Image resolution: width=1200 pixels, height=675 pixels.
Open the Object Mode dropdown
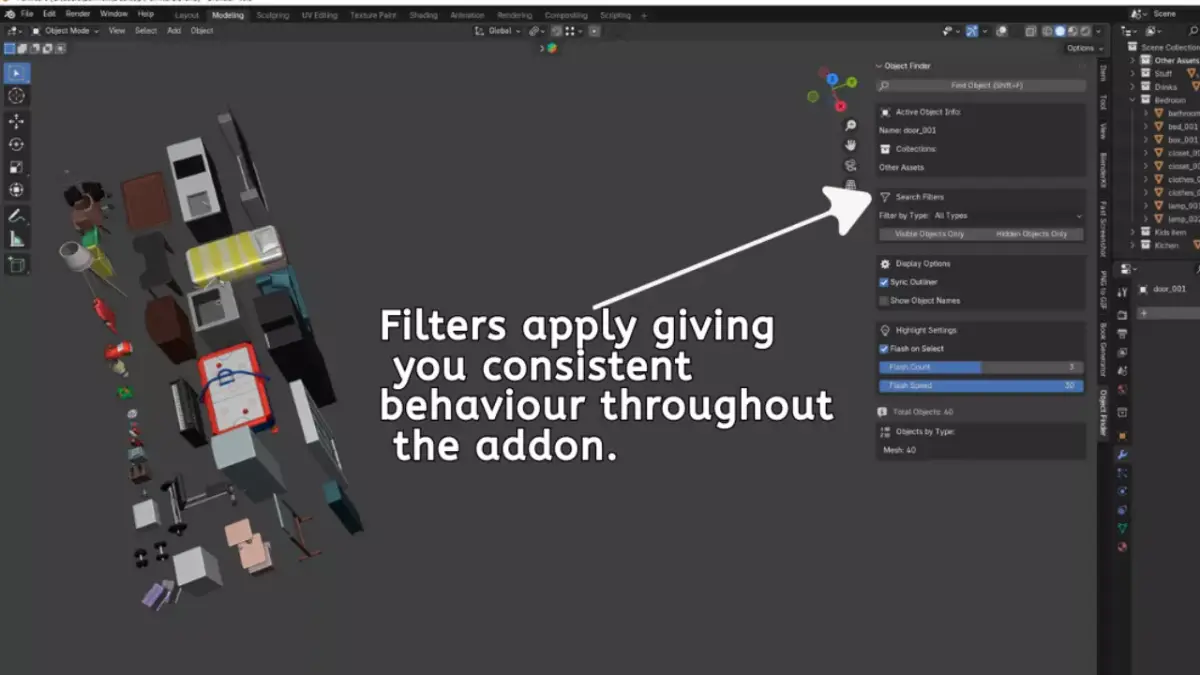(x=67, y=31)
